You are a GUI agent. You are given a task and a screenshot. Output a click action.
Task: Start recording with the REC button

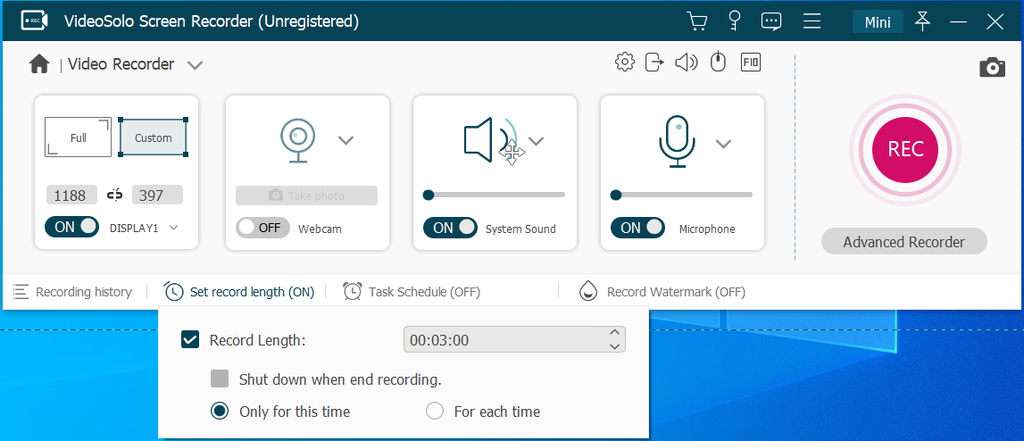[x=904, y=150]
